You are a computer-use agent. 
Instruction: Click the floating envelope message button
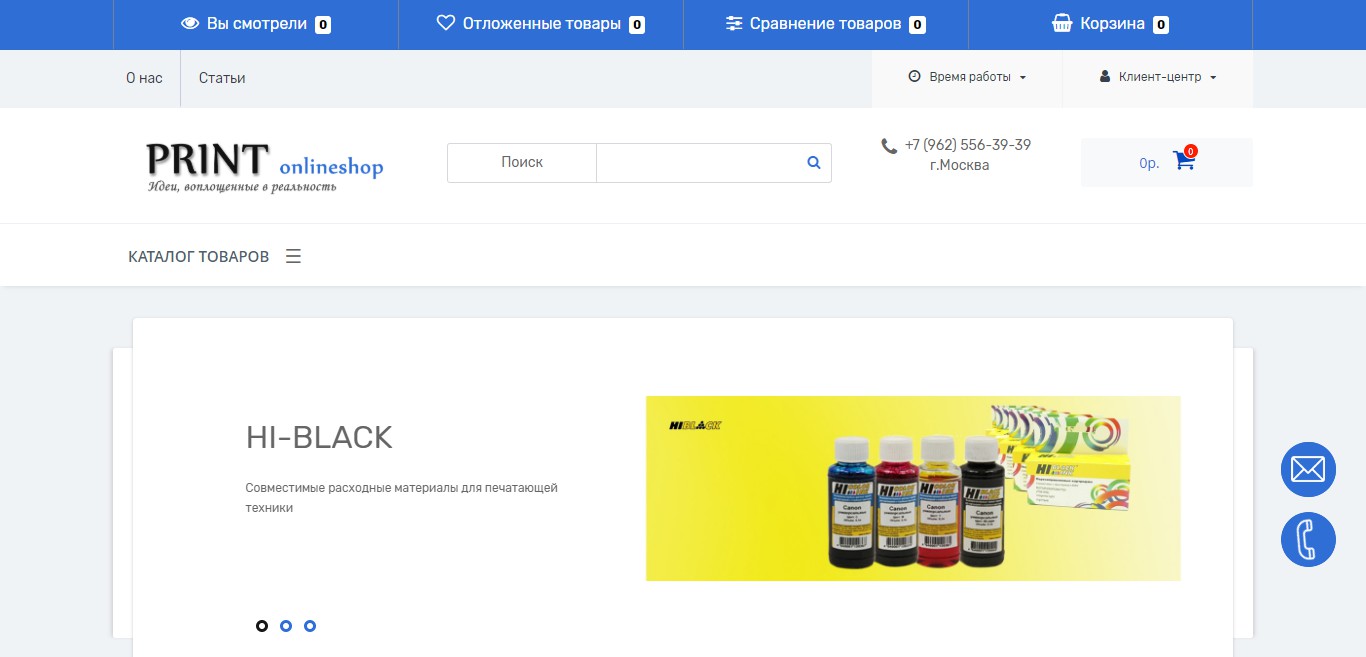(1308, 469)
